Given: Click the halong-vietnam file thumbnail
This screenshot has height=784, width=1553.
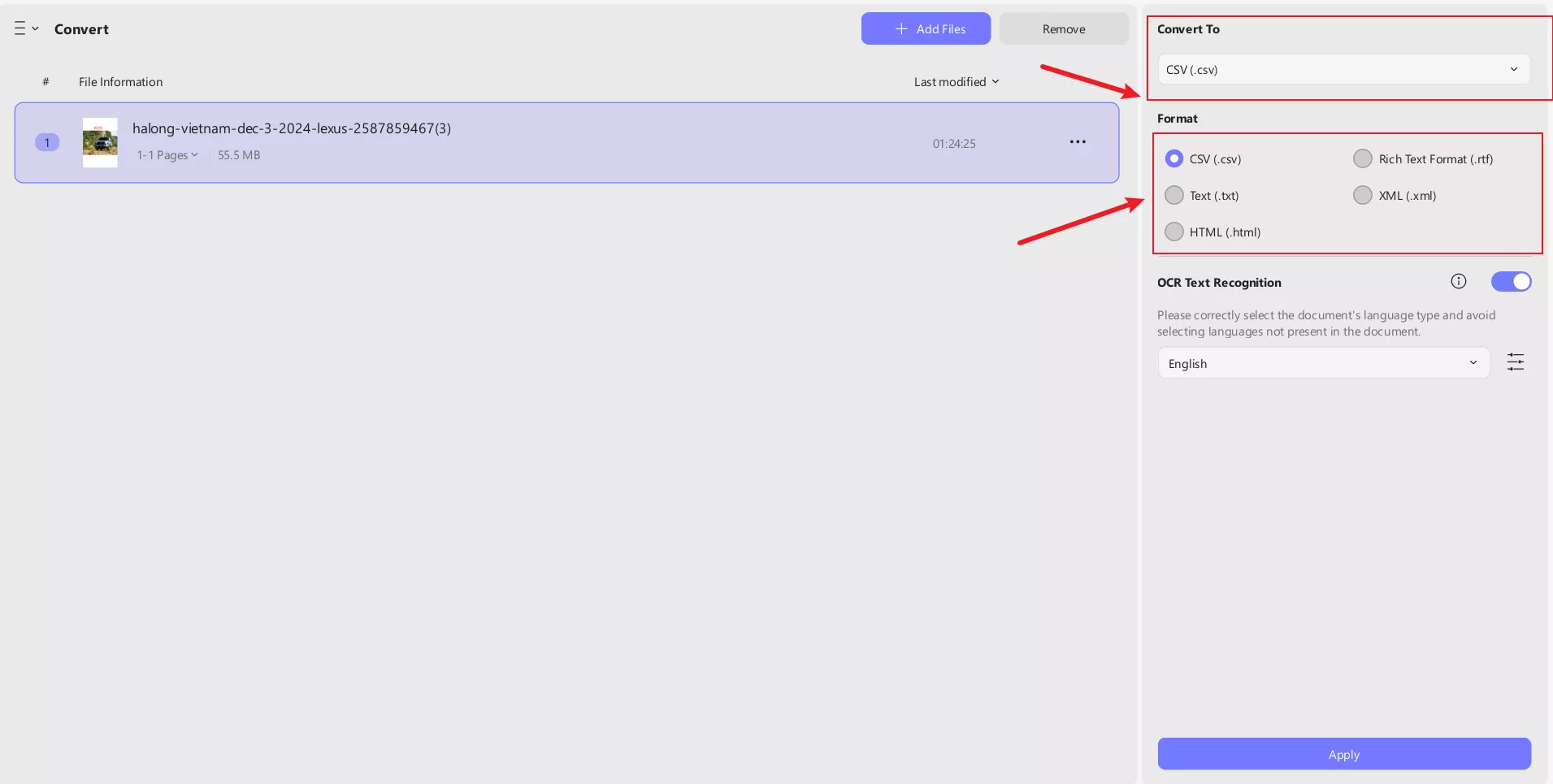Looking at the screenshot, I should click(x=100, y=143).
